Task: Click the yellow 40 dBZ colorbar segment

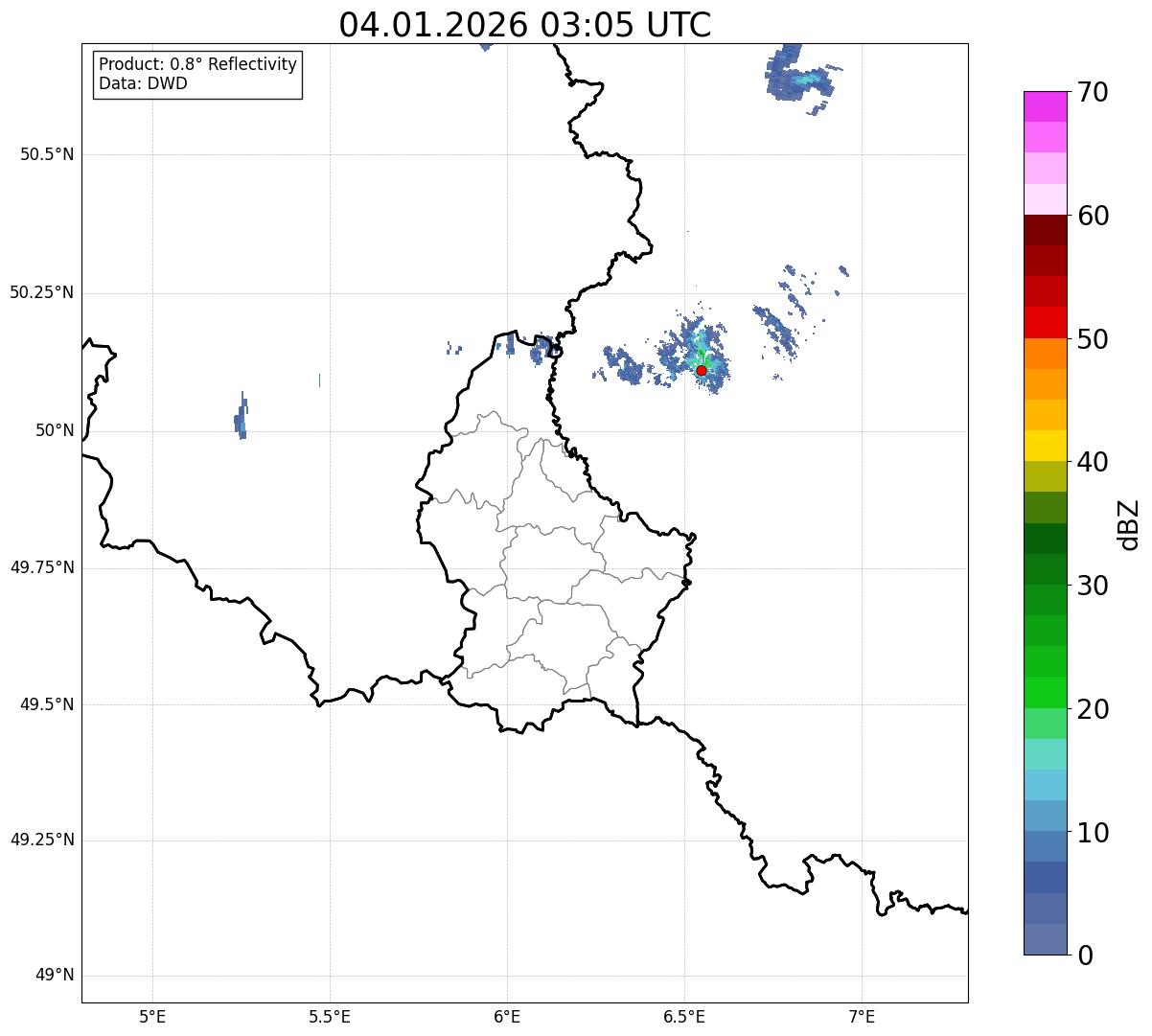Action: coord(1045,447)
